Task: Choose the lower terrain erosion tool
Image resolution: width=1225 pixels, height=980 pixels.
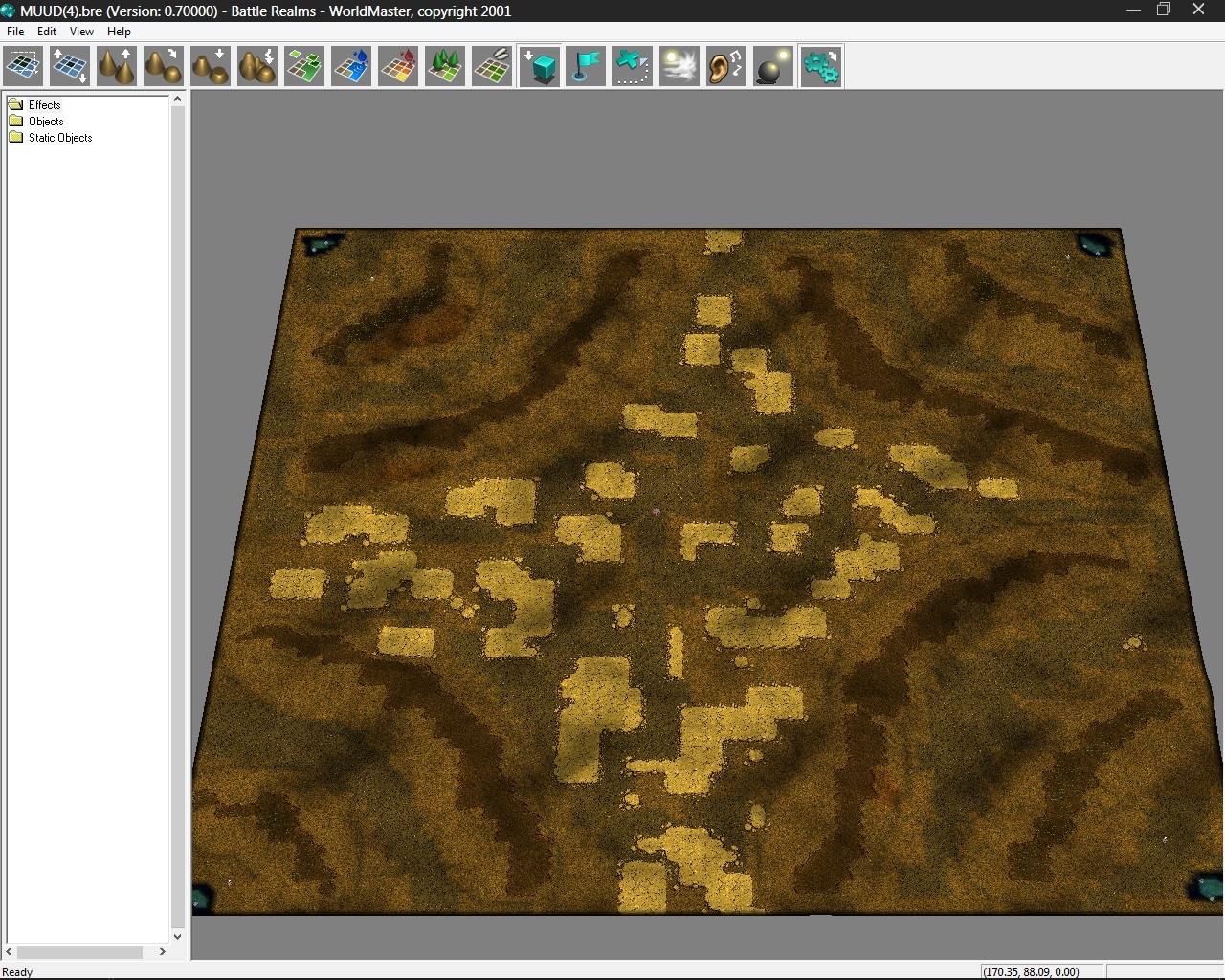Action: (x=257, y=67)
